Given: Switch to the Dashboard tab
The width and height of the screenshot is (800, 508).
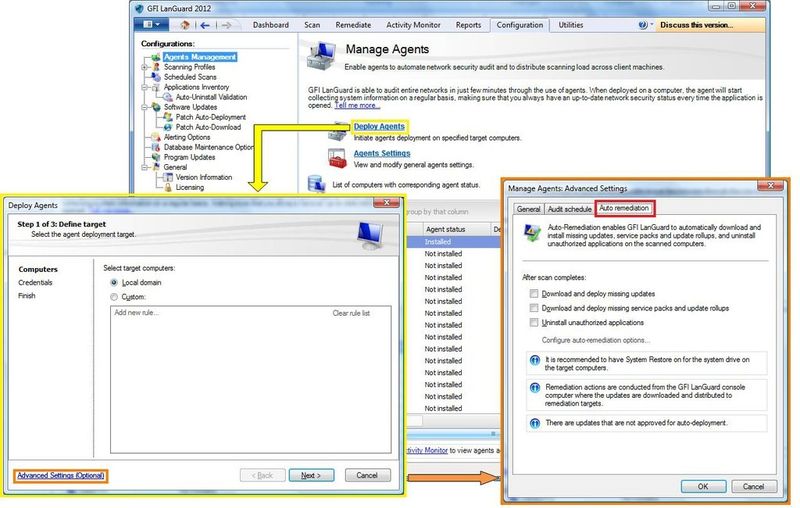Looking at the screenshot, I should point(270,25).
